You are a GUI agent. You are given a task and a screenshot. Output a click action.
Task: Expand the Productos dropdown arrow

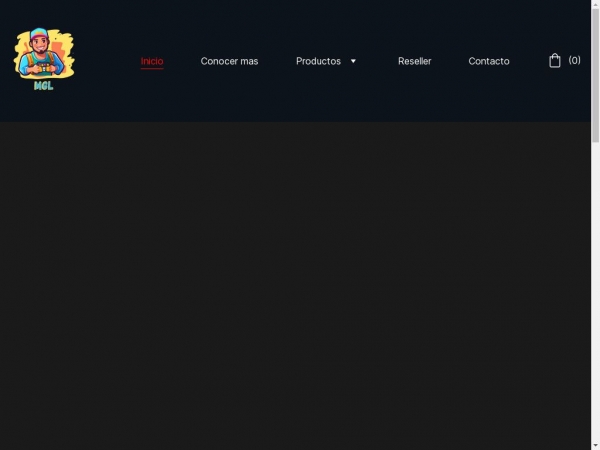(353, 61)
